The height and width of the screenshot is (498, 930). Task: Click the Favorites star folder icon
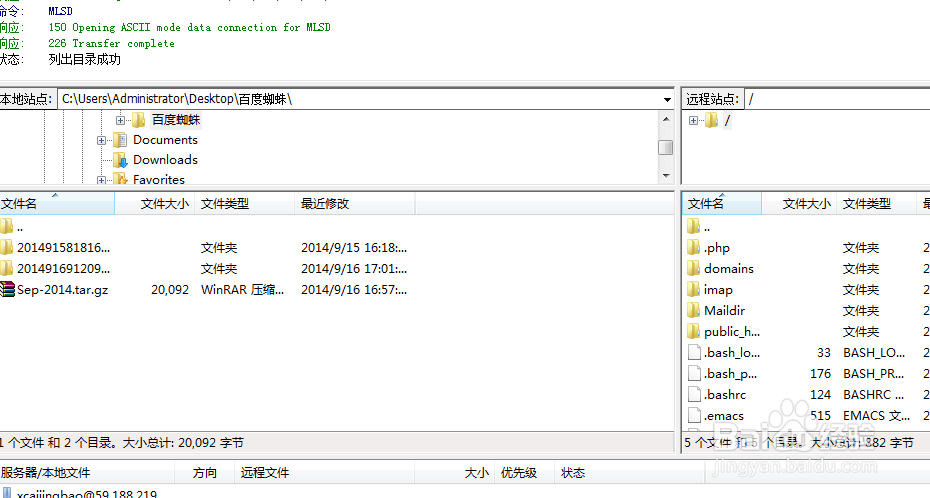point(120,179)
